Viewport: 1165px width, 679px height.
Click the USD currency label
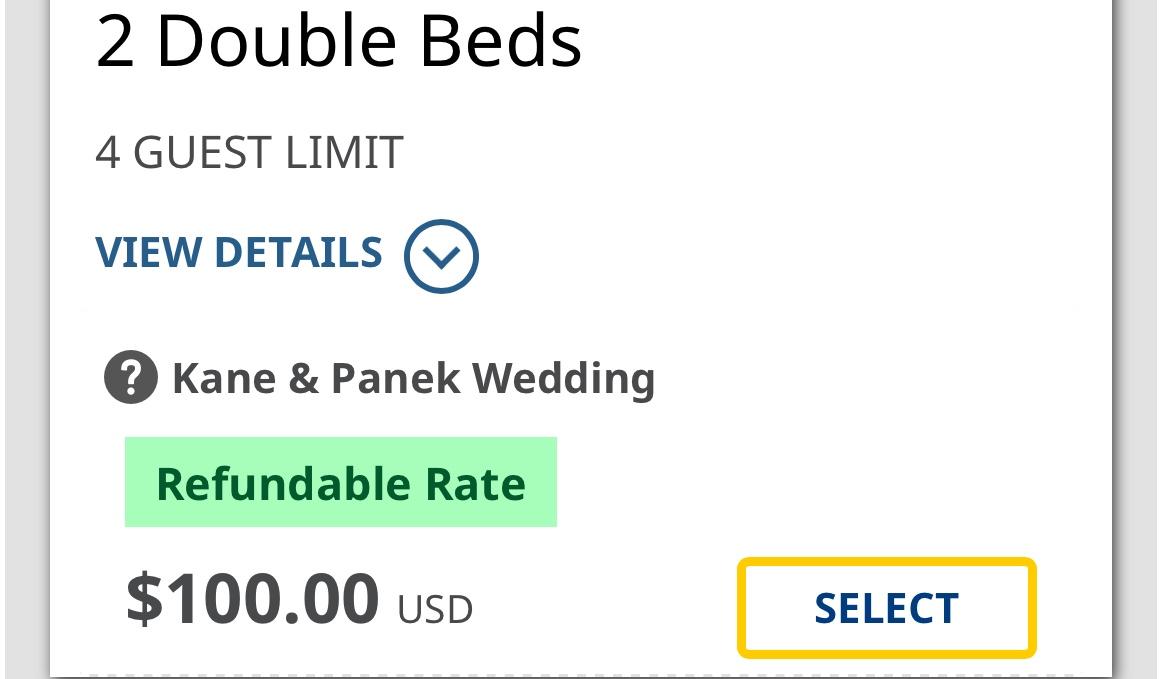tap(435, 609)
